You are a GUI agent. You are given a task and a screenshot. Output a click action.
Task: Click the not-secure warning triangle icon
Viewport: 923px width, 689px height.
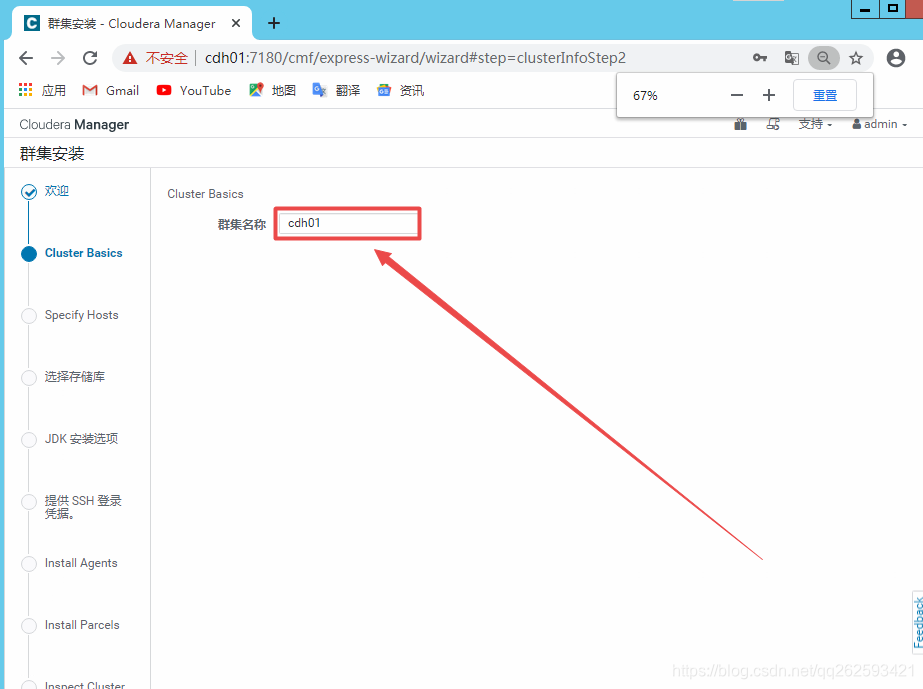(130, 58)
